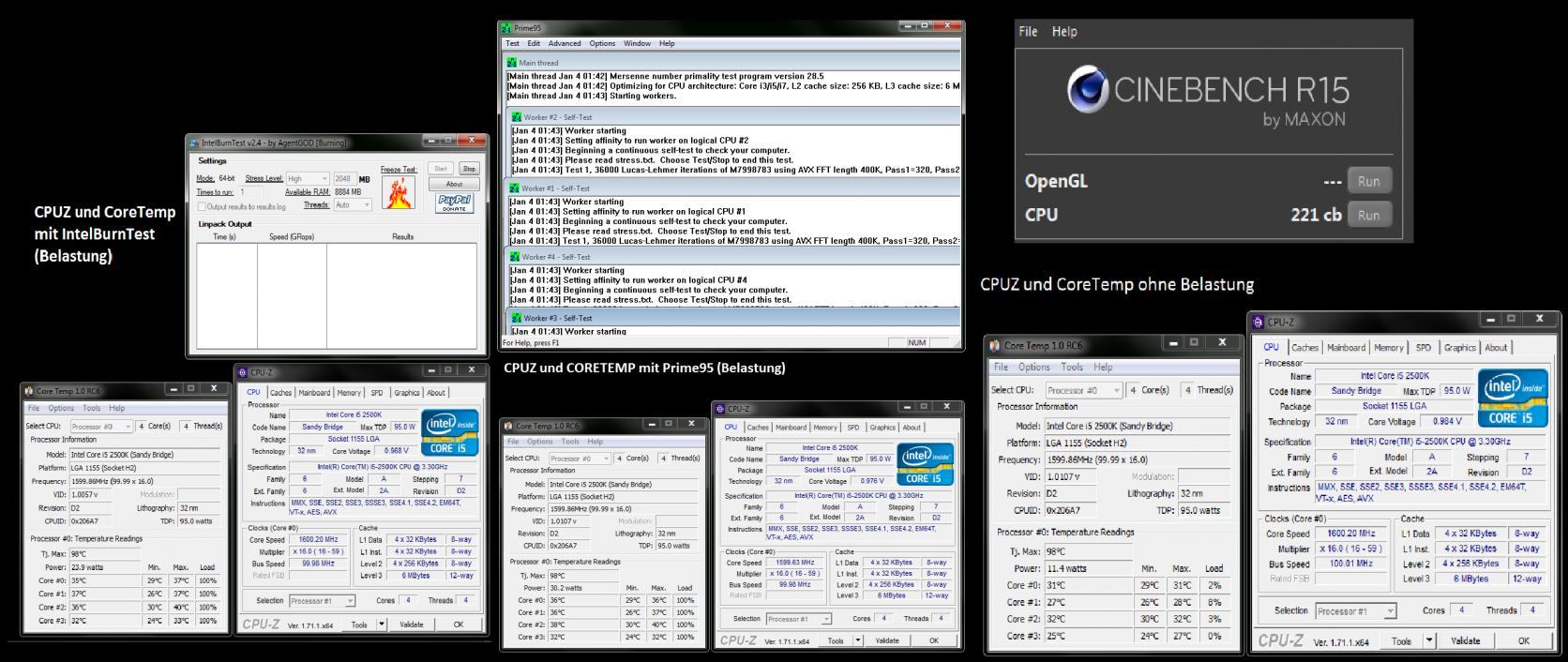Click the Start button in IntelBurnTest
This screenshot has height=662, width=1568.
tap(442, 169)
